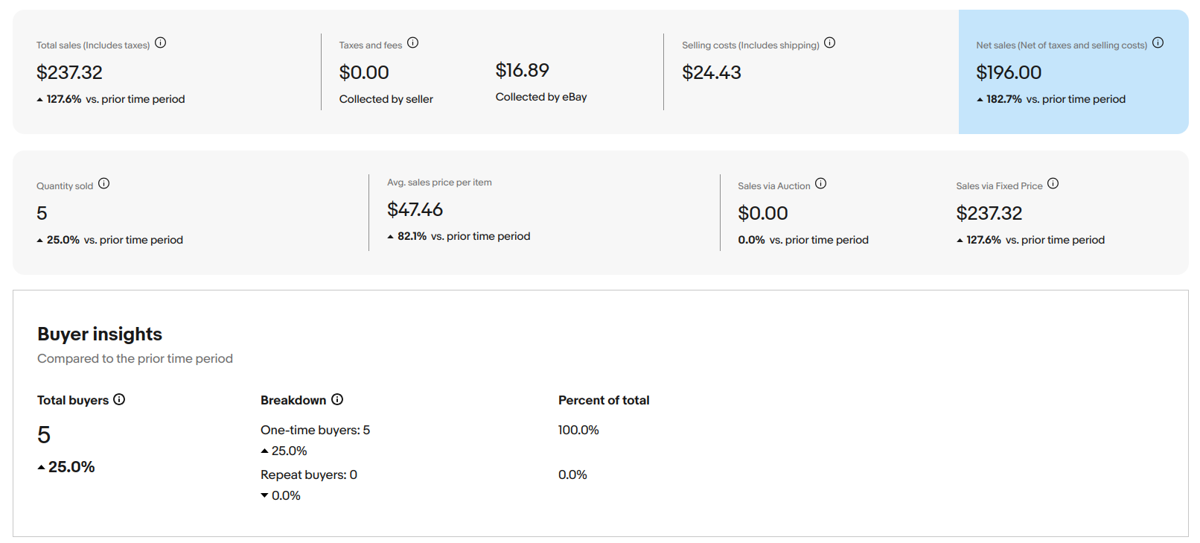The height and width of the screenshot is (543, 1200).
Task: Click the $24.43 selling costs value
Action: tap(711, 72)
